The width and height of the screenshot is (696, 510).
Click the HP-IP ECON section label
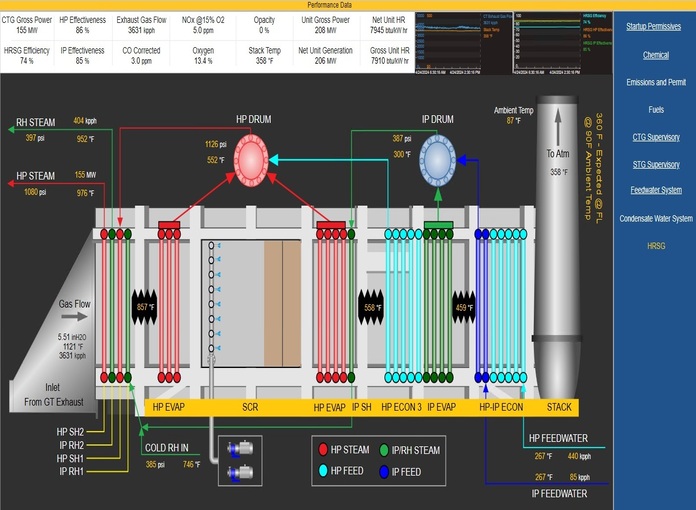coord(501,407)
